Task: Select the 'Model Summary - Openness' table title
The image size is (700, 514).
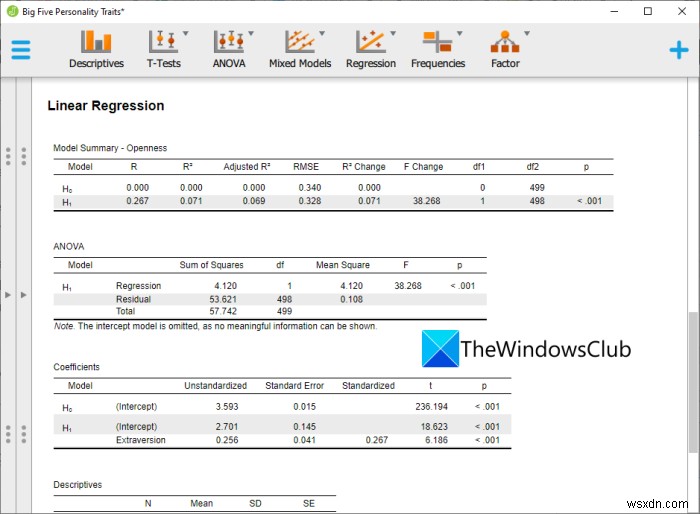Action: click(x=110, y=148)
